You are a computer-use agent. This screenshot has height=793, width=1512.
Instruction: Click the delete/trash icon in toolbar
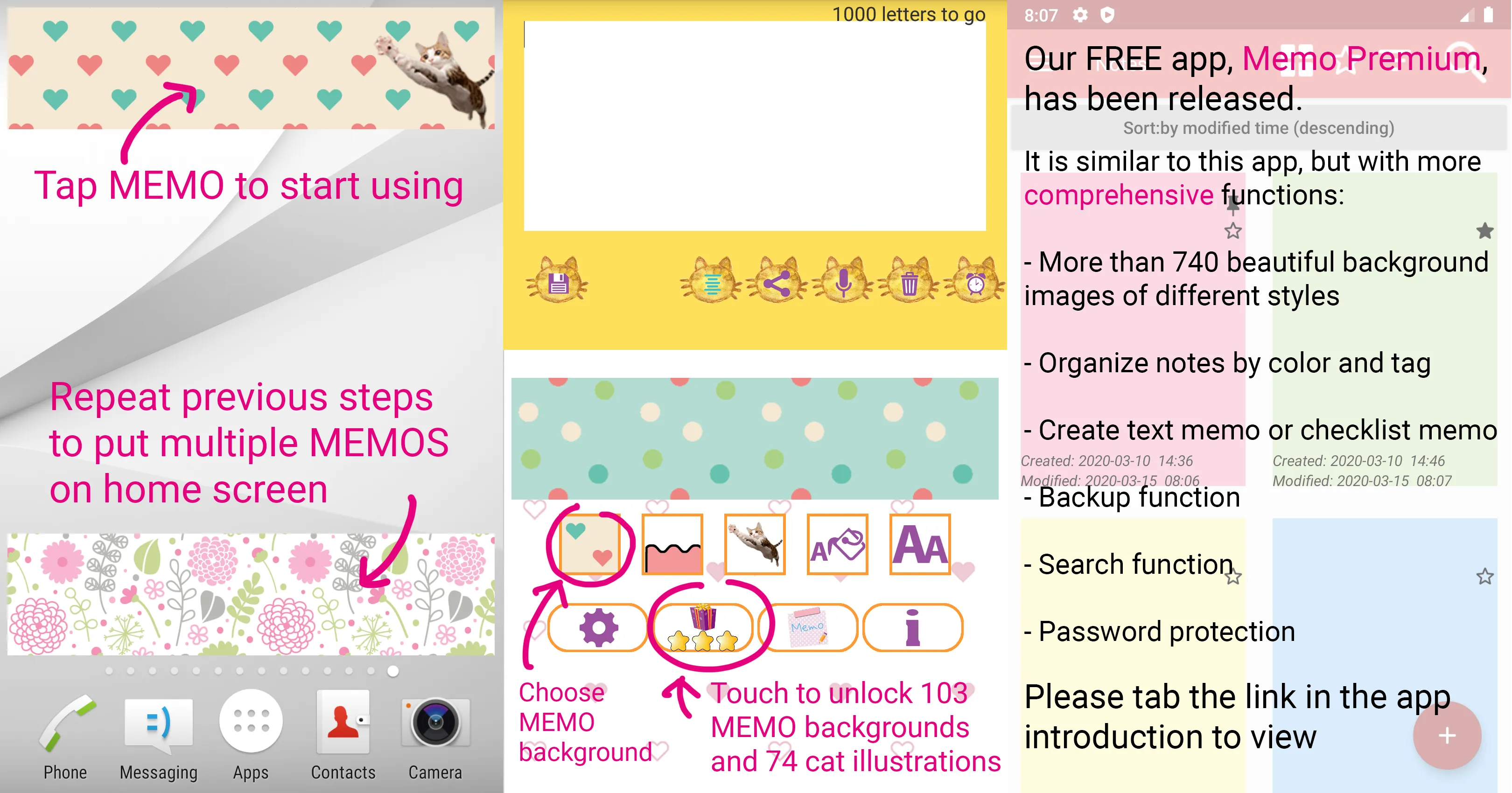click(x=906, y=284)
